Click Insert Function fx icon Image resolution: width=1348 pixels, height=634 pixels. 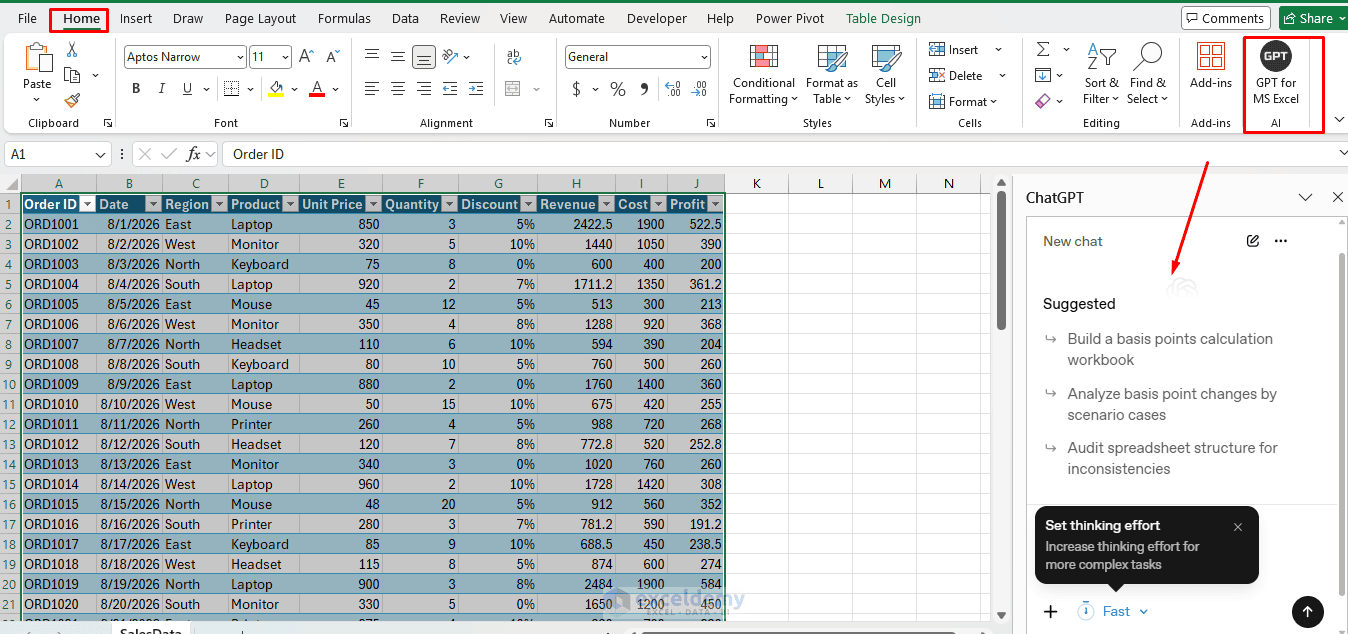[x=194, y=154]
